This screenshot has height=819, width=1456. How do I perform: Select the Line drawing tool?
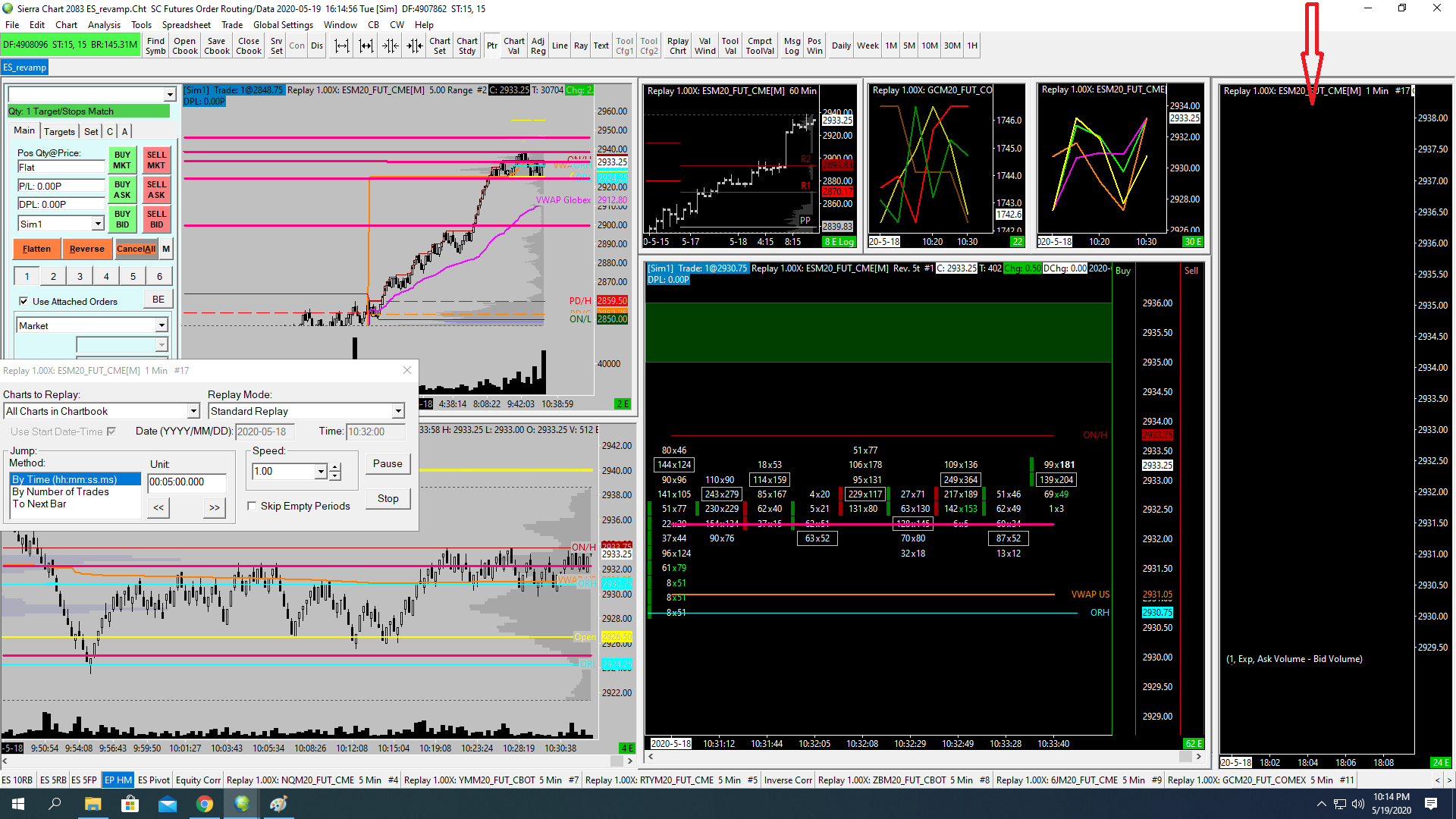560,46
